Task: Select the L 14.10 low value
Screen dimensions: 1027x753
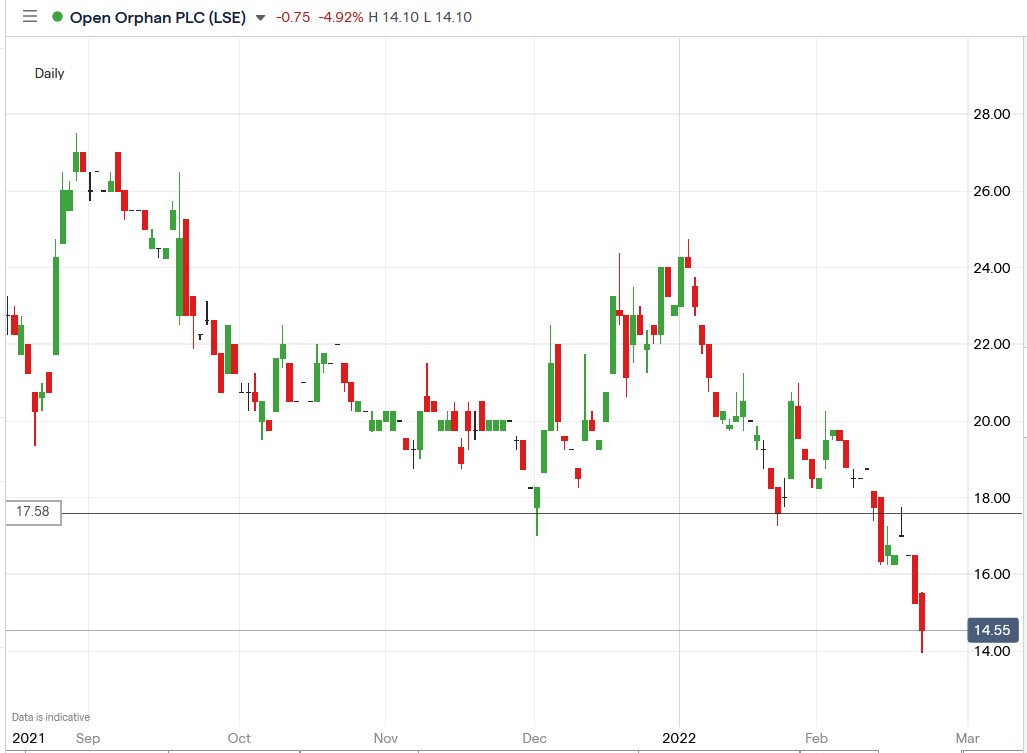Action: tap(449, 17)
